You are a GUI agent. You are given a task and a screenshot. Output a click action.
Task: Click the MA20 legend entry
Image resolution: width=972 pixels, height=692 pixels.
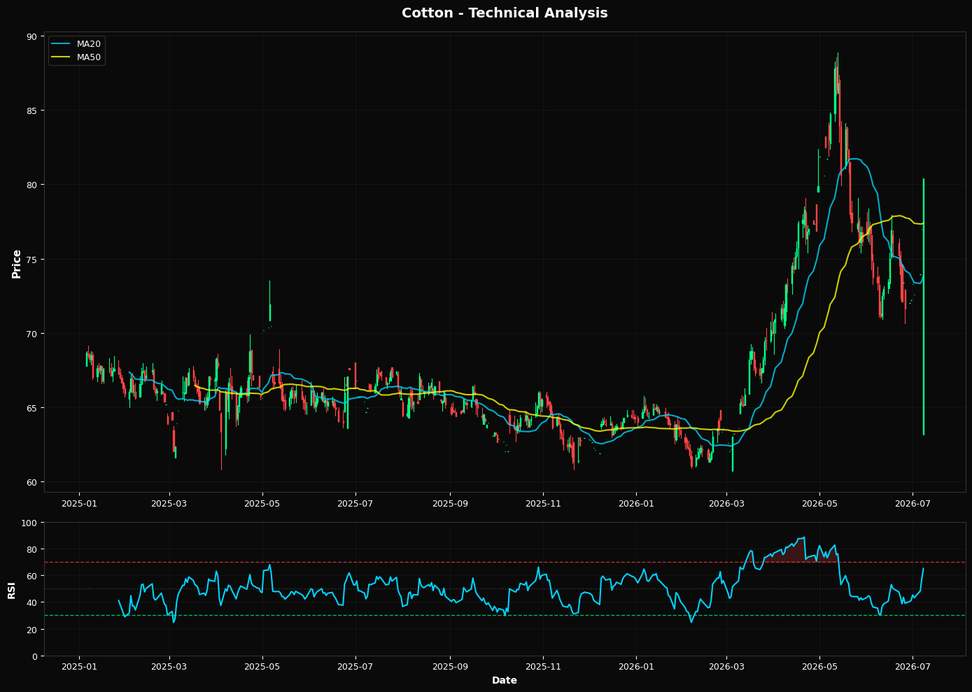click(x=77, y=44)
